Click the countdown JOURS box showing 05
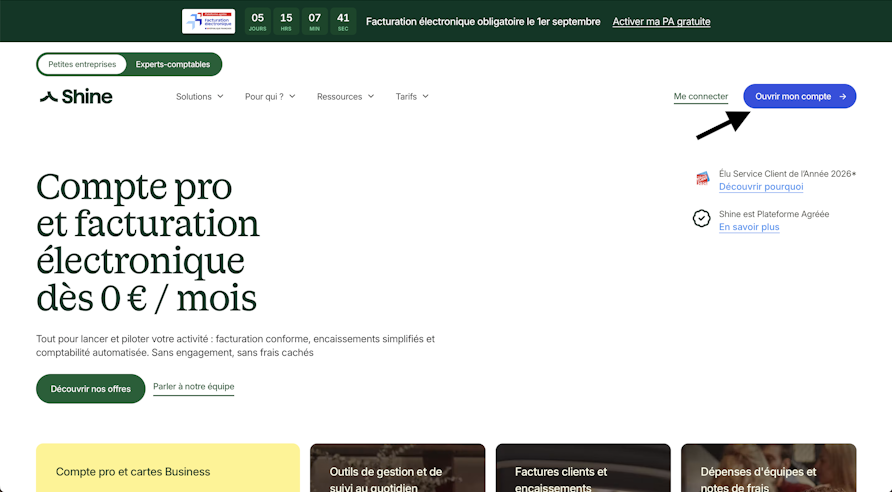The image size is (892, 492). 258,22
